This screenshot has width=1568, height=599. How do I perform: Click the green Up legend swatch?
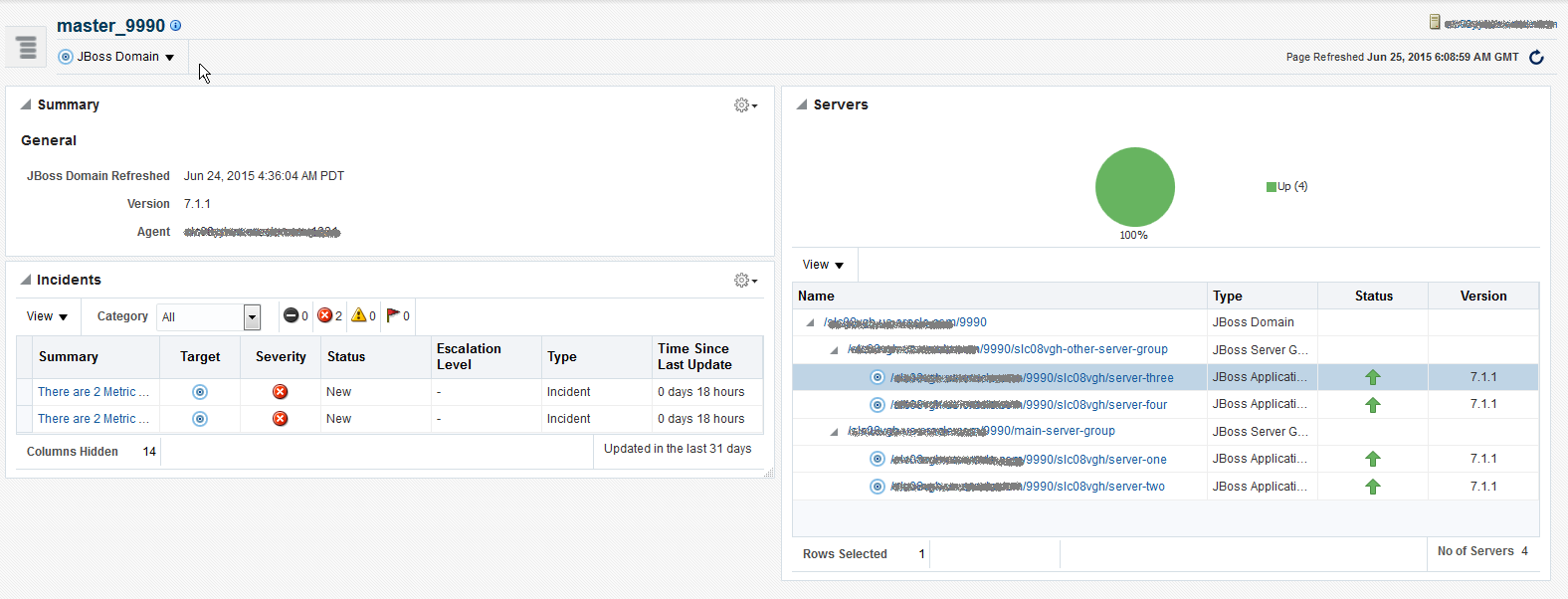pyautogui.click(x=1272, y=187)
